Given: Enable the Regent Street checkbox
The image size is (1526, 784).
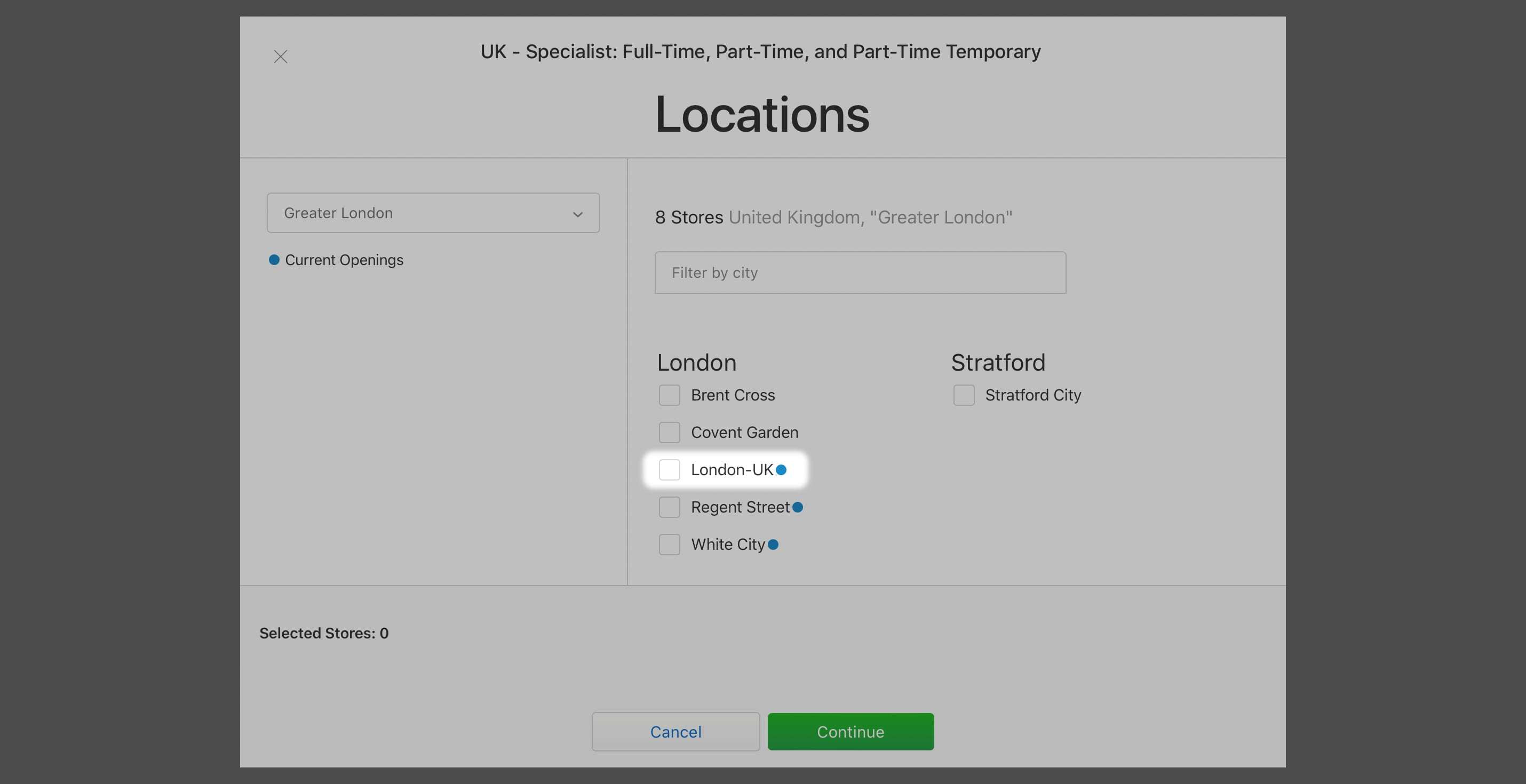Looking at the screenshot, I should coord(670,508).
